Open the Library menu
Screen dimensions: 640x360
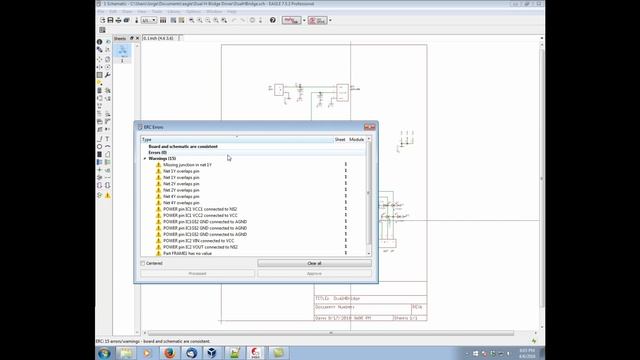(x=174, y=11)
